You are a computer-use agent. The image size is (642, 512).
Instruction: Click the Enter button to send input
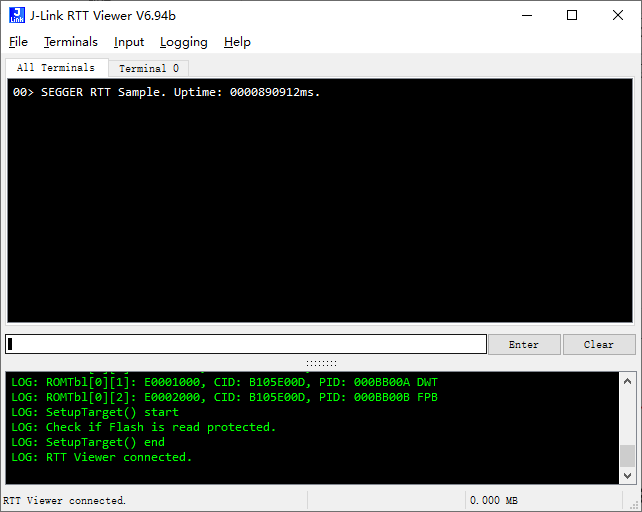click(x=524, y=344)
